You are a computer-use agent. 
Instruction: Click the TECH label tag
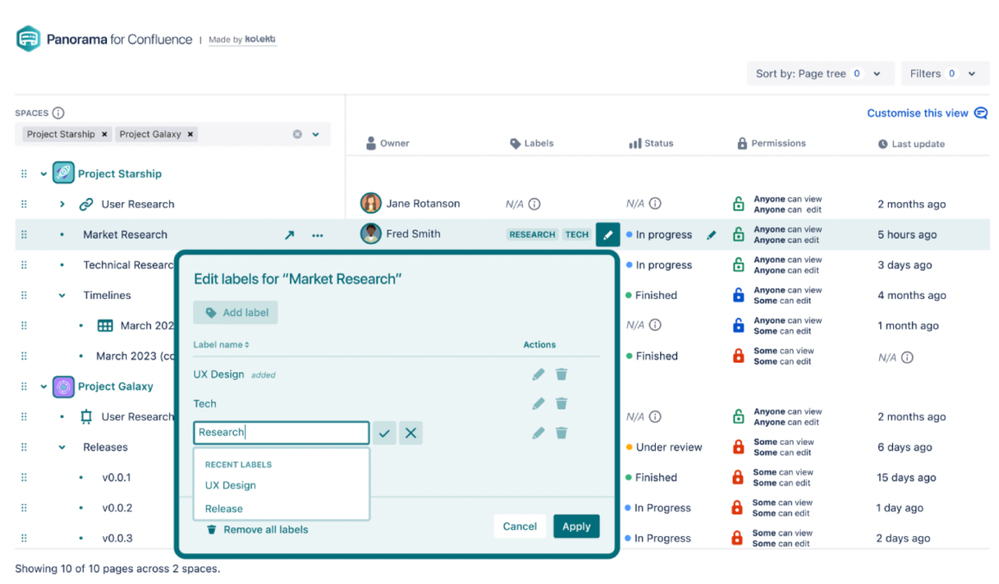point(577,235)
